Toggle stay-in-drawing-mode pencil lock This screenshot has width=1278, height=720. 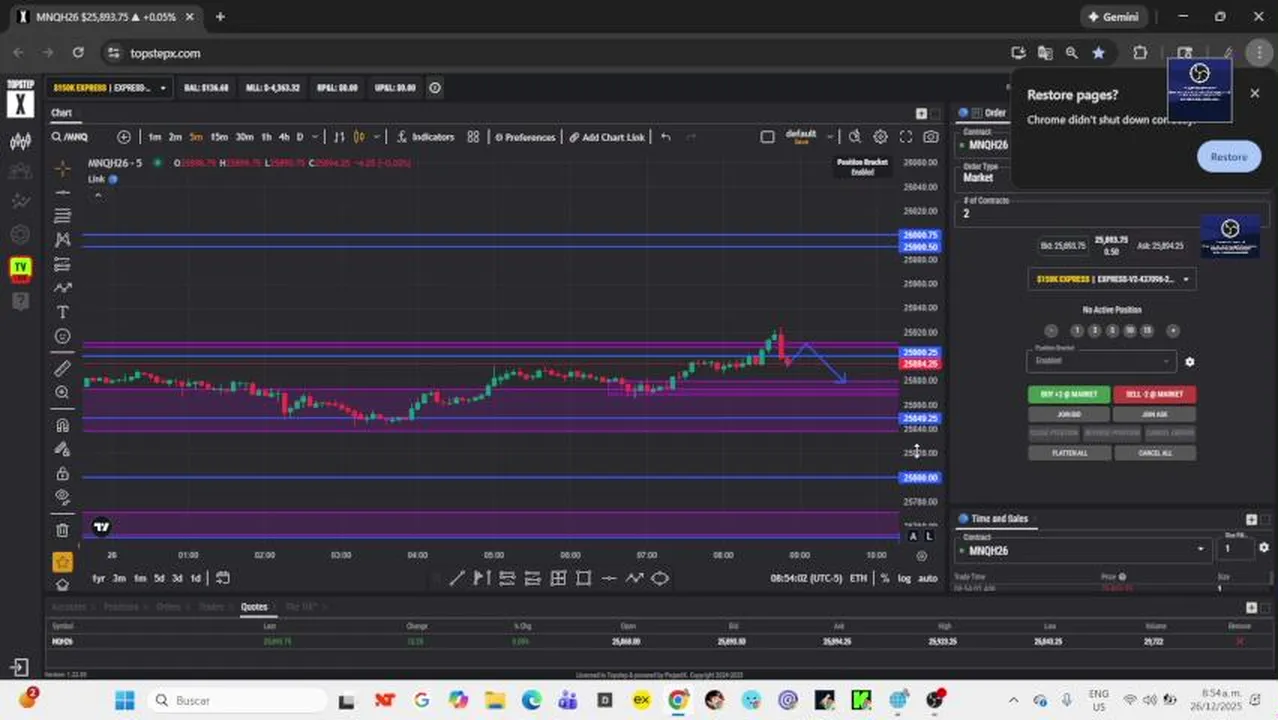62,449
